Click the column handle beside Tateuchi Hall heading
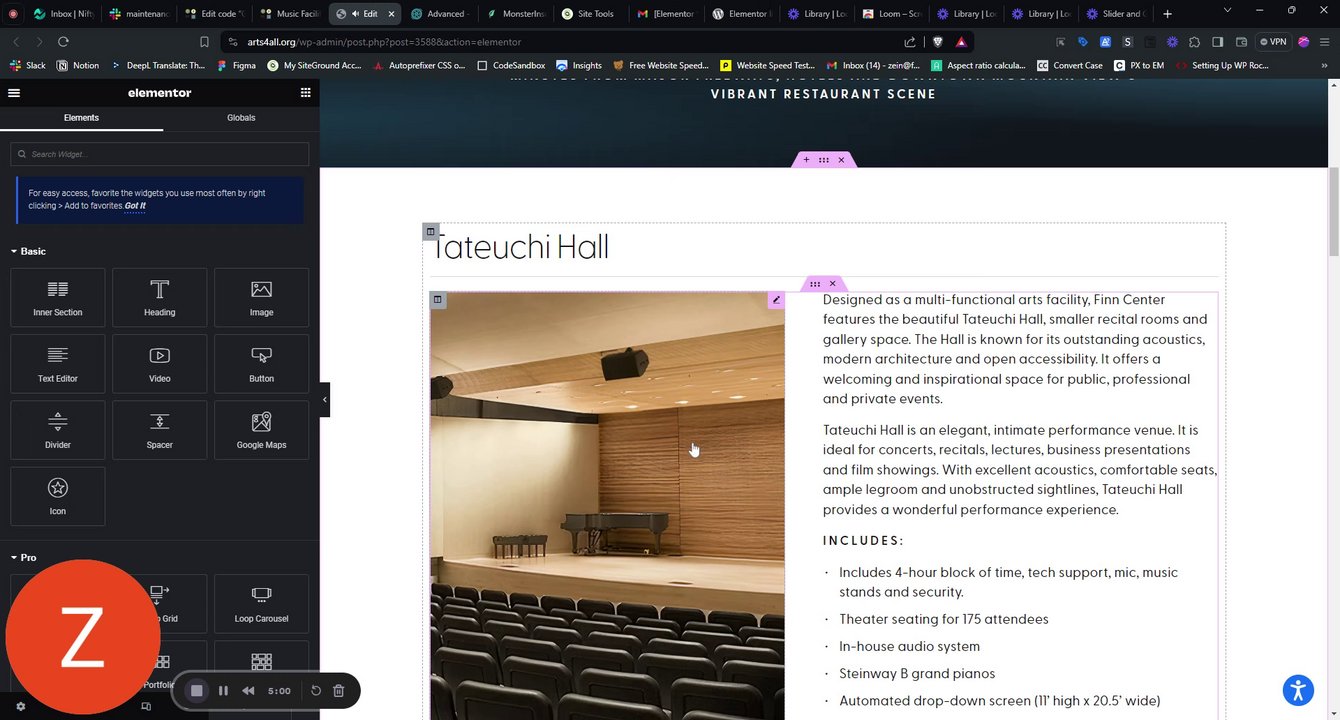Image resolution: width=1340 pixels, height=720 pixels. (430, 231)
